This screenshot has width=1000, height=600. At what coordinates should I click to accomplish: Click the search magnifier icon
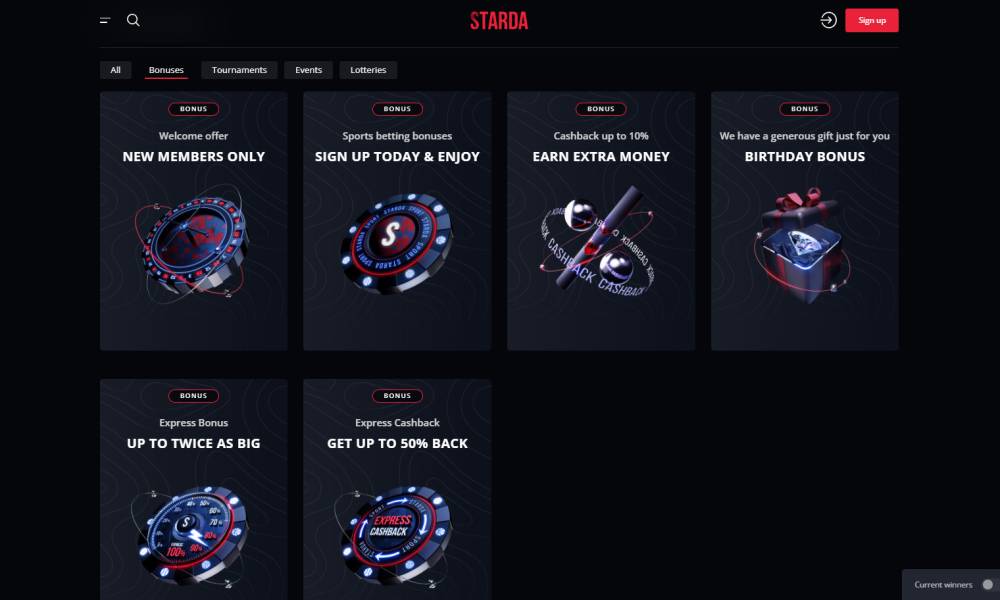click(133, 20)
